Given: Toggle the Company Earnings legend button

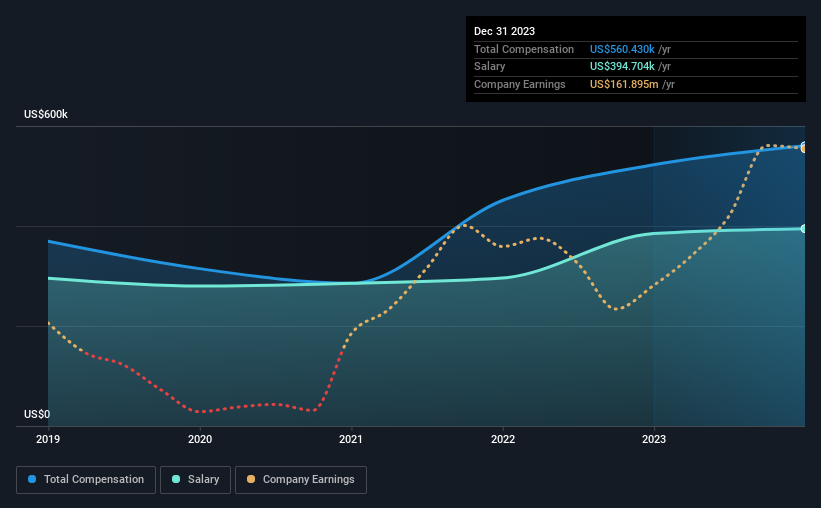Looking at the screenshot, I should pyautogui.click(x=301, y=480).
